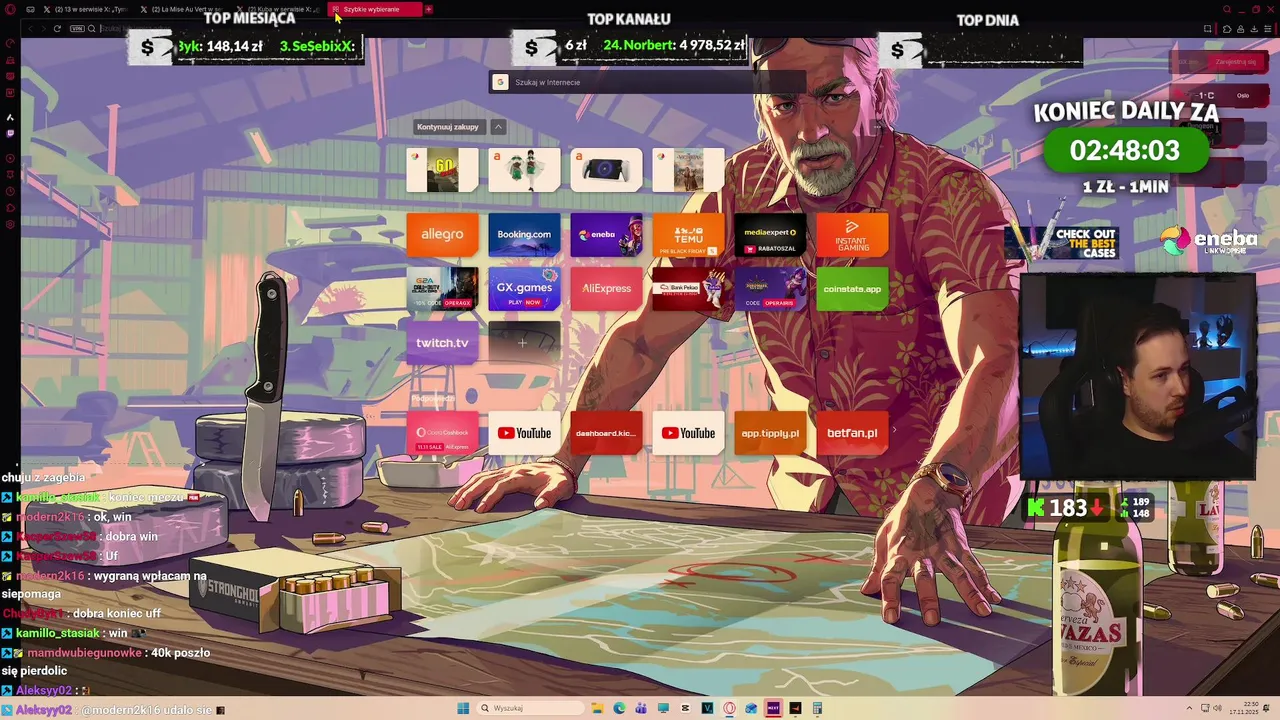Open the dashboard.kick suggestion tile
This screenshot has width=1280, height=720.
click(x=606, y=433)
